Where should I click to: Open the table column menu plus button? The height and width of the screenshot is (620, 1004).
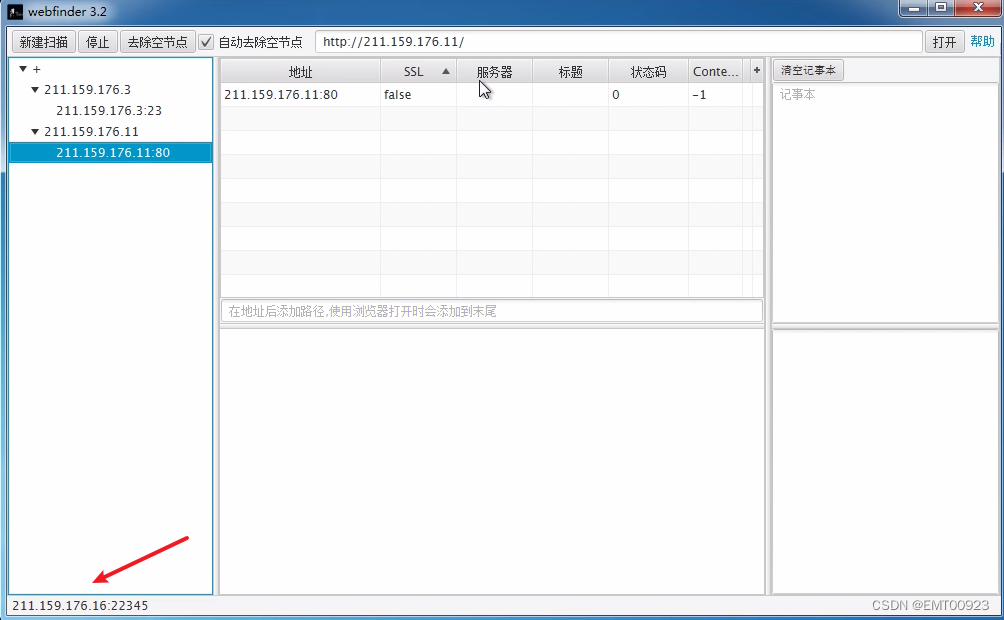tap(757, 70)
